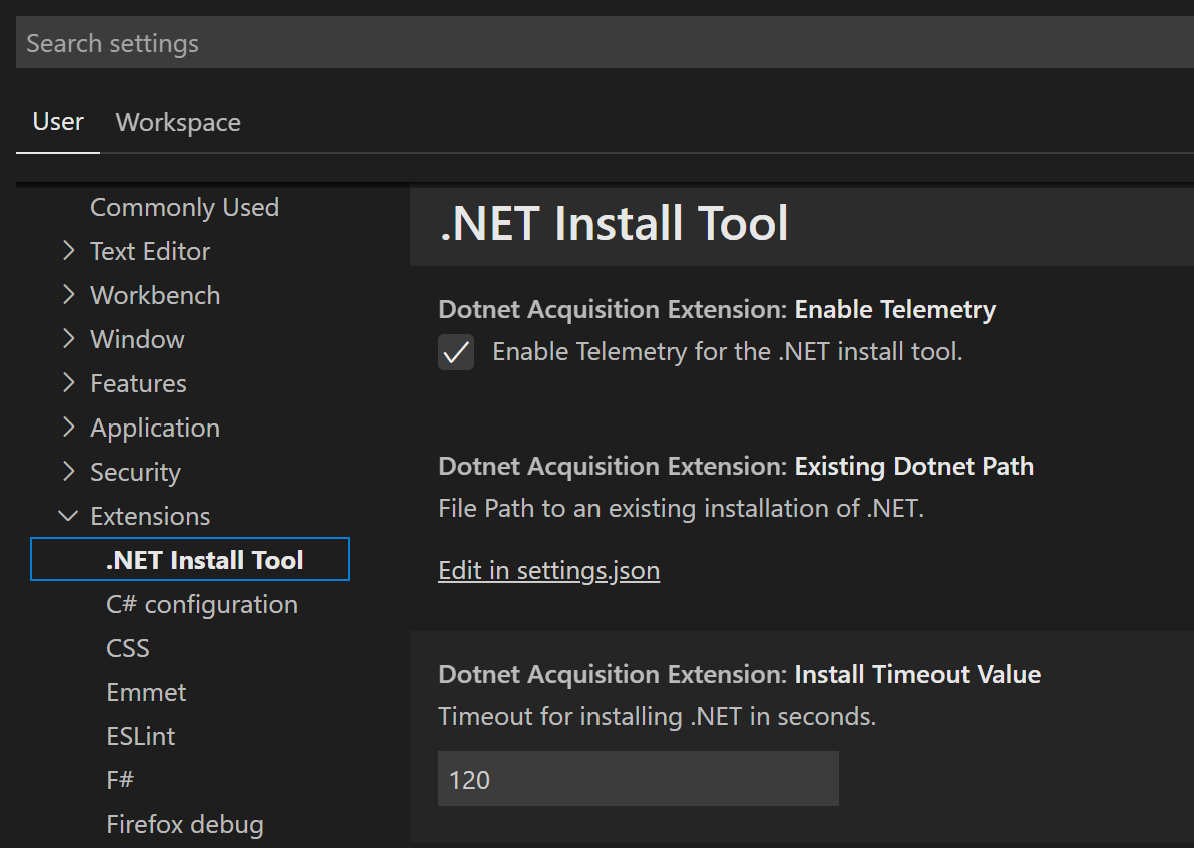Select CSS extension settings

[127, 648]
